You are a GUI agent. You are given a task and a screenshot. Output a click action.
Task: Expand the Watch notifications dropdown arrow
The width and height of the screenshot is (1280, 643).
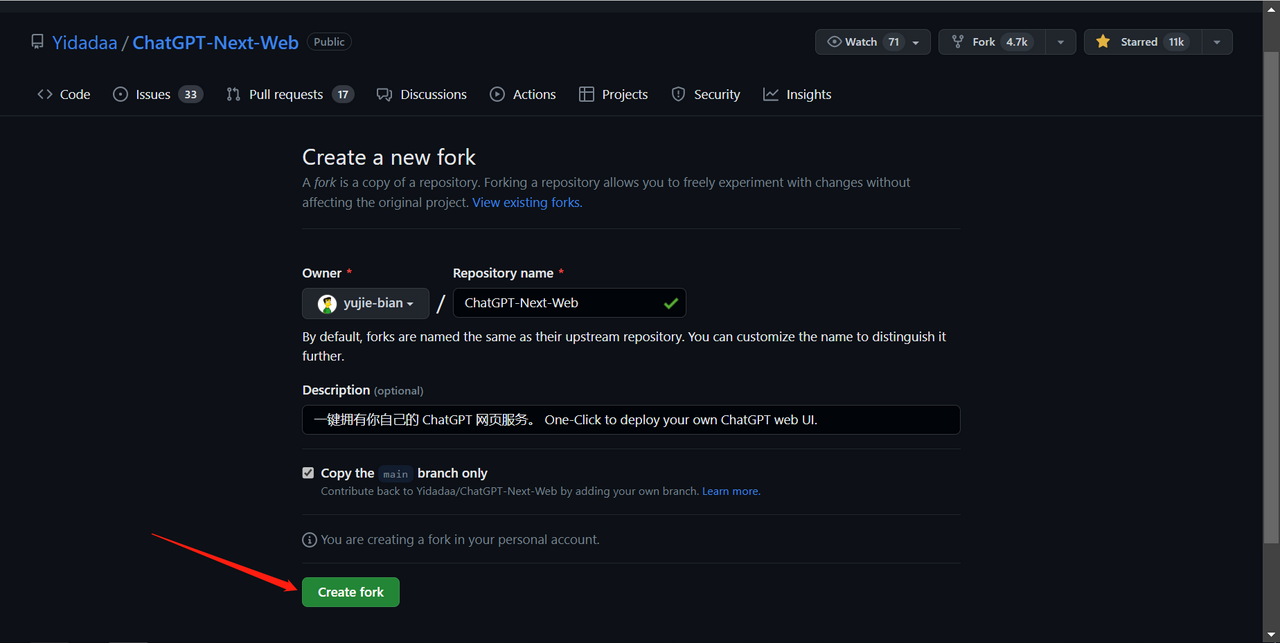[916, 42]
